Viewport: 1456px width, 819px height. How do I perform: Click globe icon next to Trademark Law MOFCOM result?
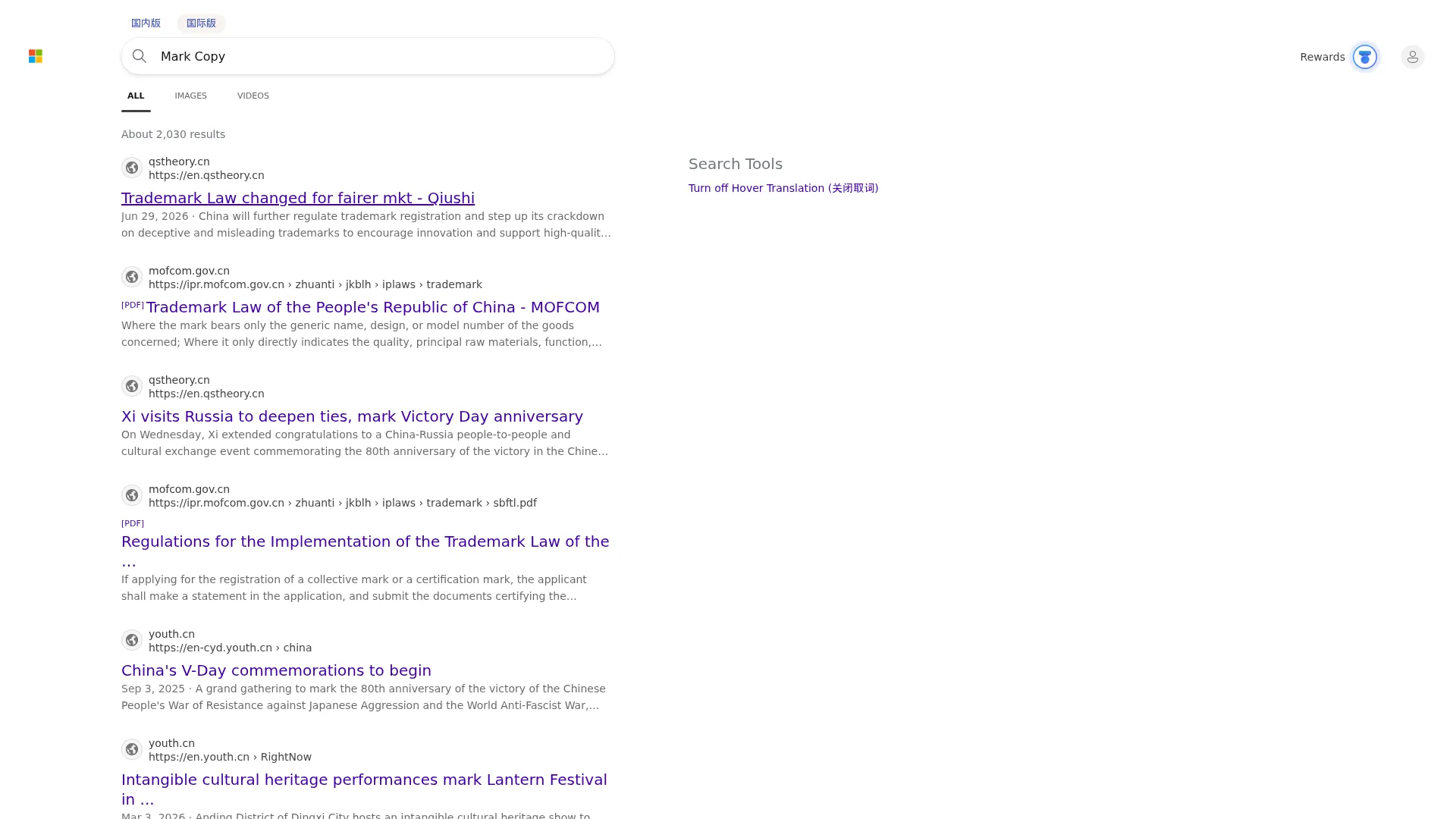tap(132, 277)
